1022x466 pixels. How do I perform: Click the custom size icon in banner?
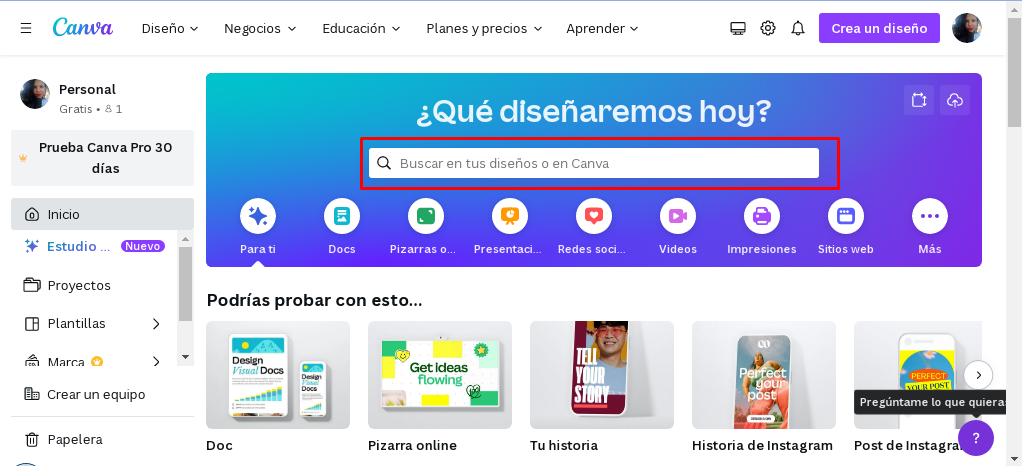point(919,100)
